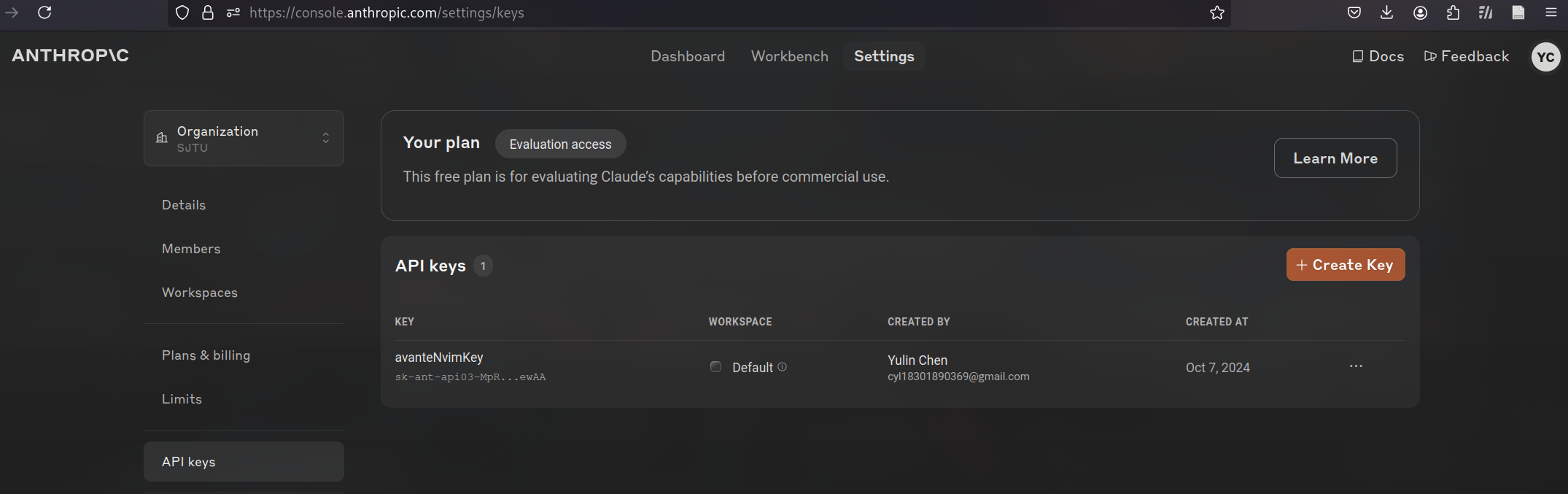Click the Learn More button
Image resolution: width=1568 pixels, height=494 pixels.
point(1335,158)
